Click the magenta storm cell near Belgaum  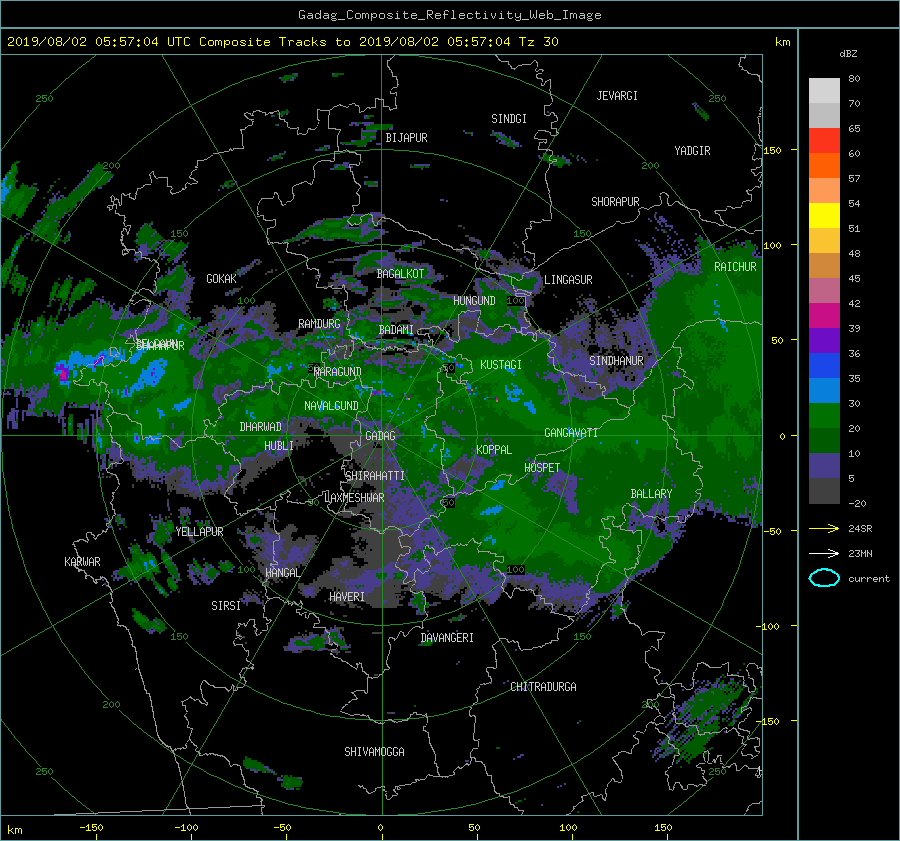coord(64,373)
